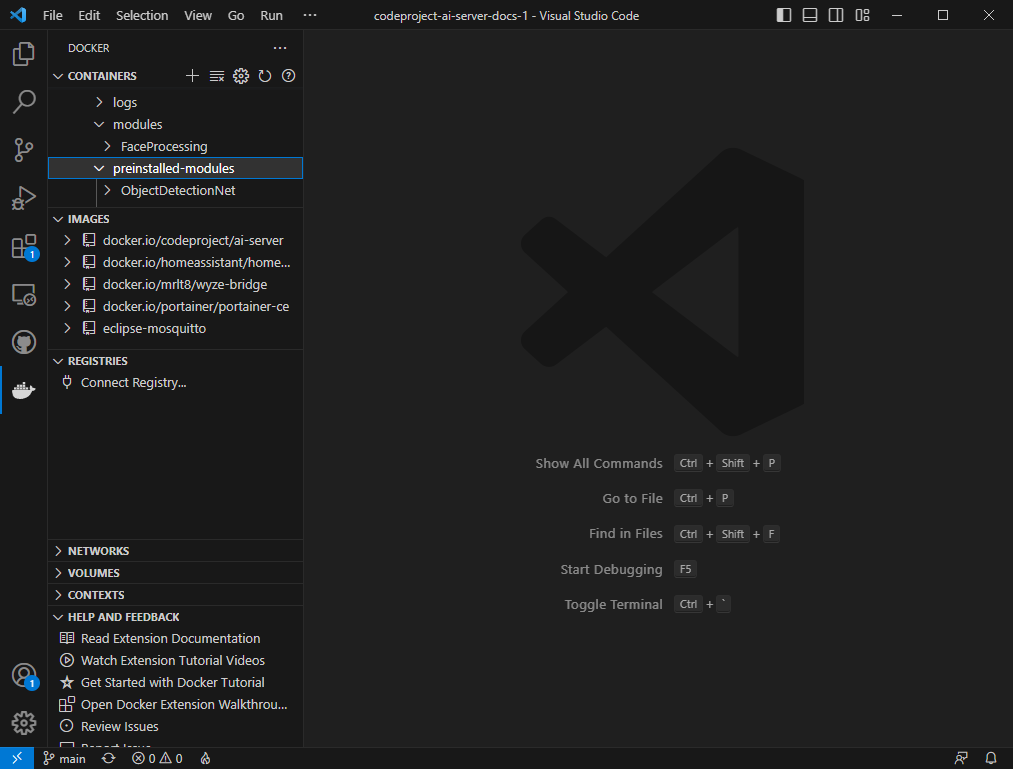
Task: Toggle the primary side bar layout icon
Action: (784, 16)
